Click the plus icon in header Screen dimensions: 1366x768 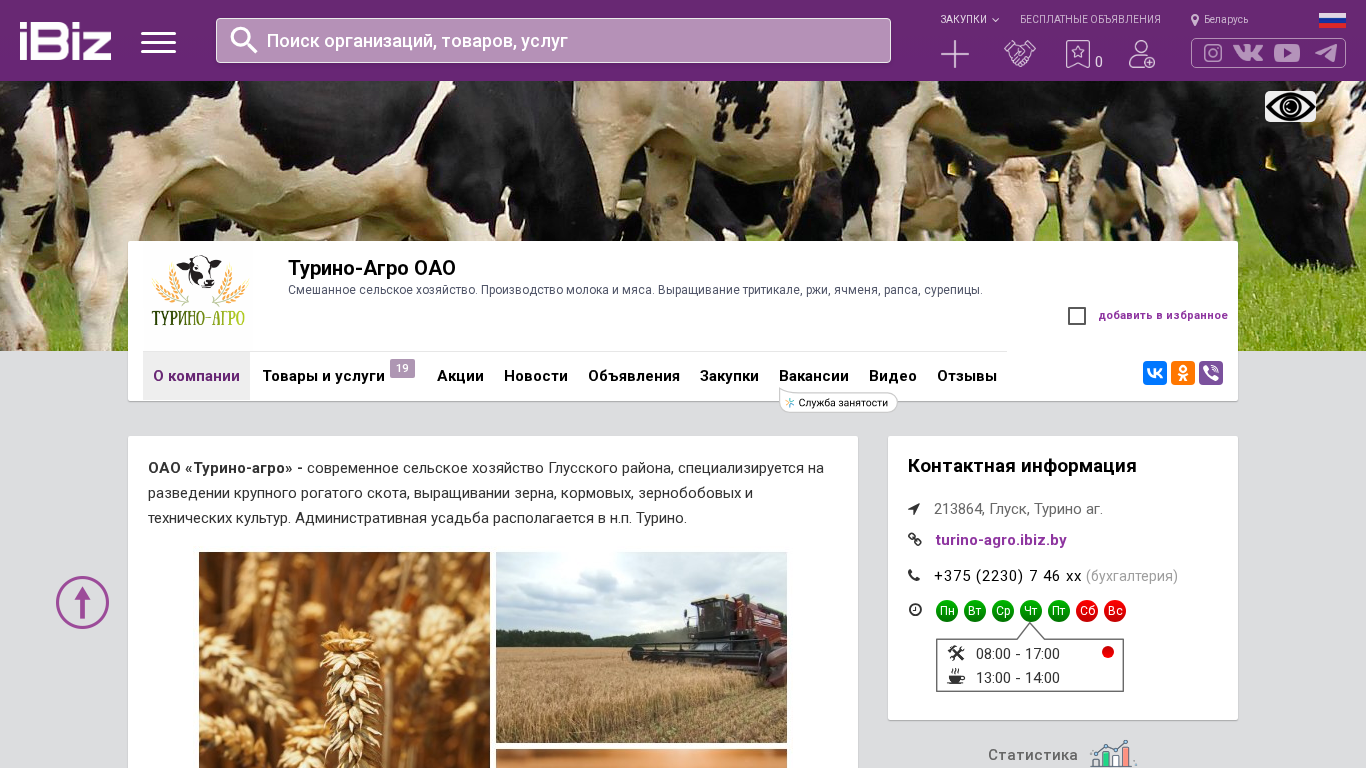coord(955,54)
